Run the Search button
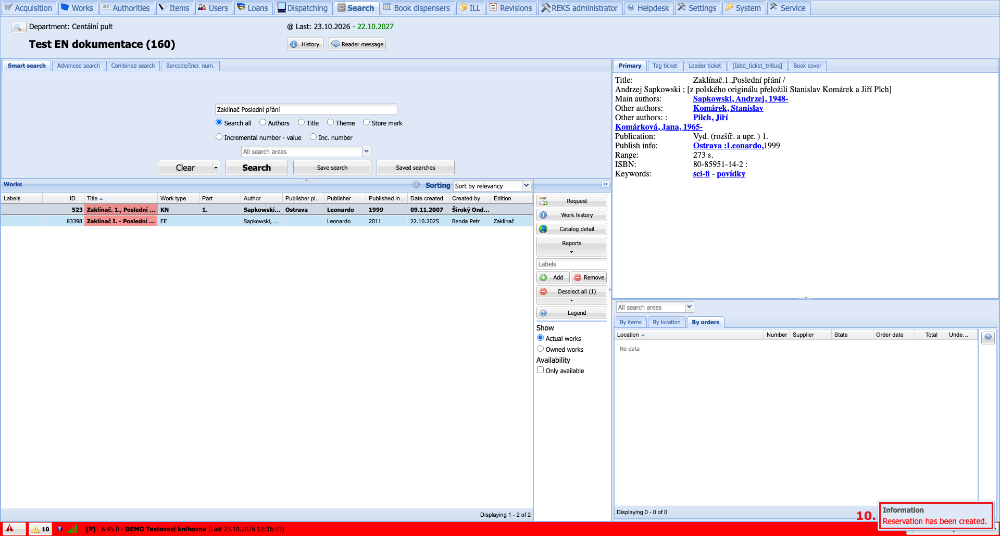Screen dimensions: 1000x536 click(256, 168)
